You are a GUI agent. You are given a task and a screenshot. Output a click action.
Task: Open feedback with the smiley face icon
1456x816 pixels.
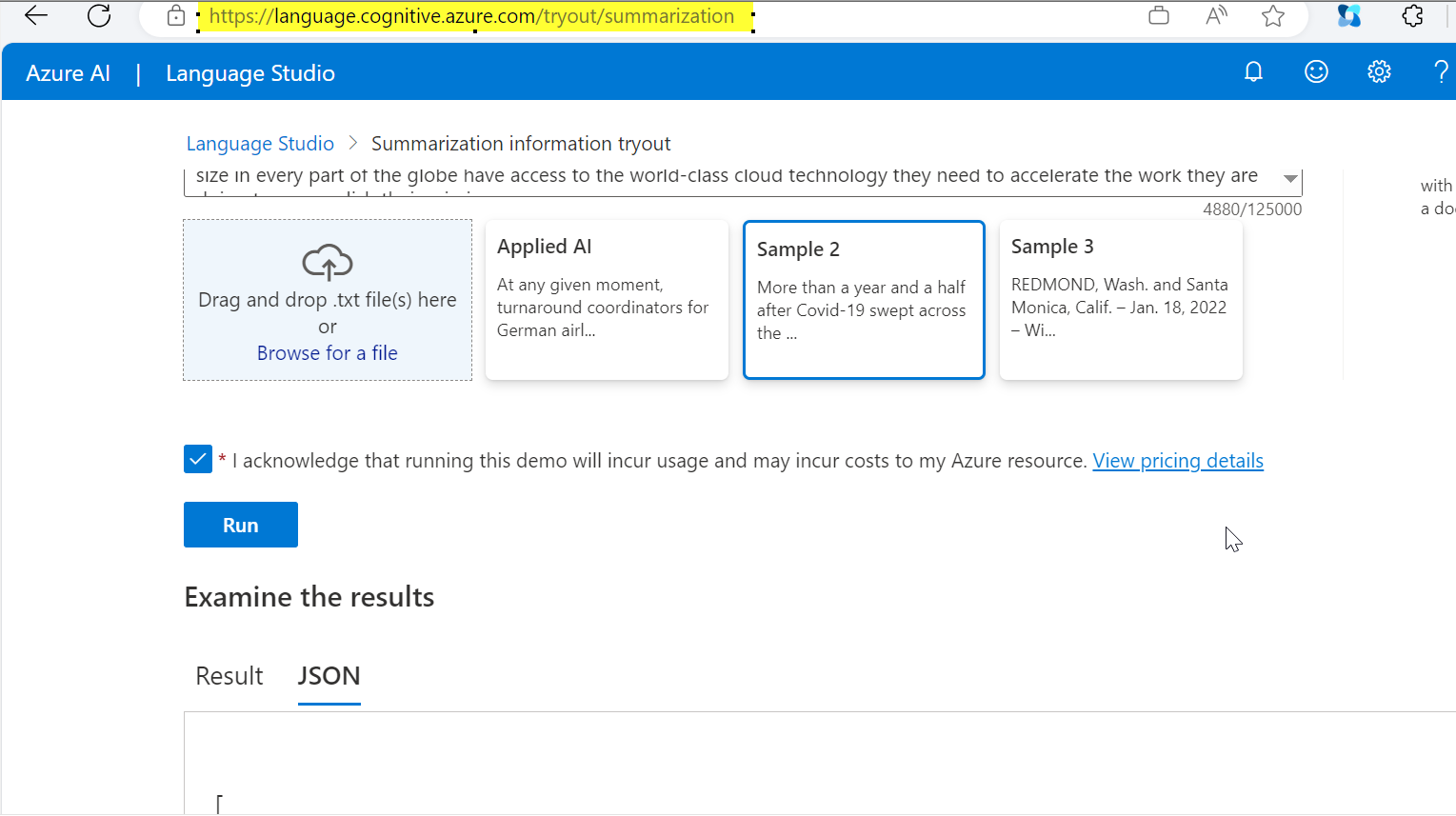coord(1316,71)
